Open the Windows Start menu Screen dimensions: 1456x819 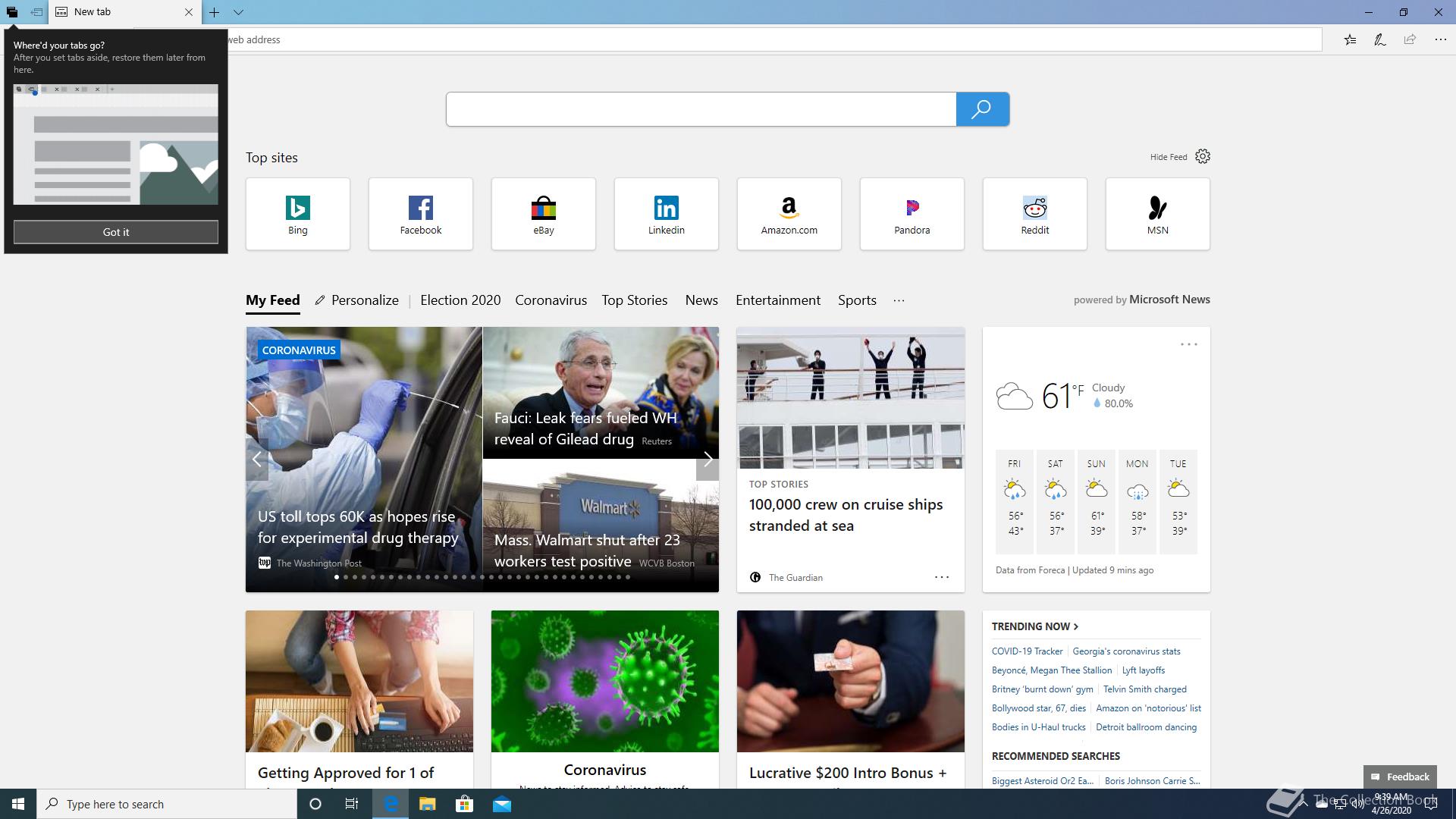[18, 804]
